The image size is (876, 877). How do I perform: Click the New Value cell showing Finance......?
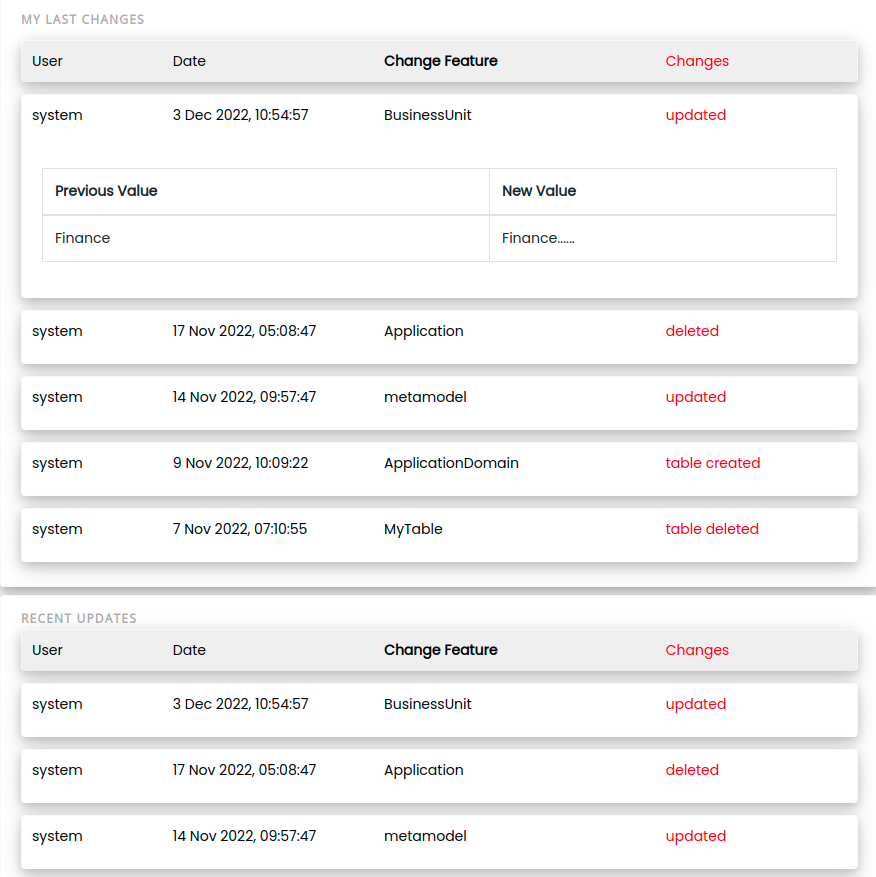(x=663, y=238)
